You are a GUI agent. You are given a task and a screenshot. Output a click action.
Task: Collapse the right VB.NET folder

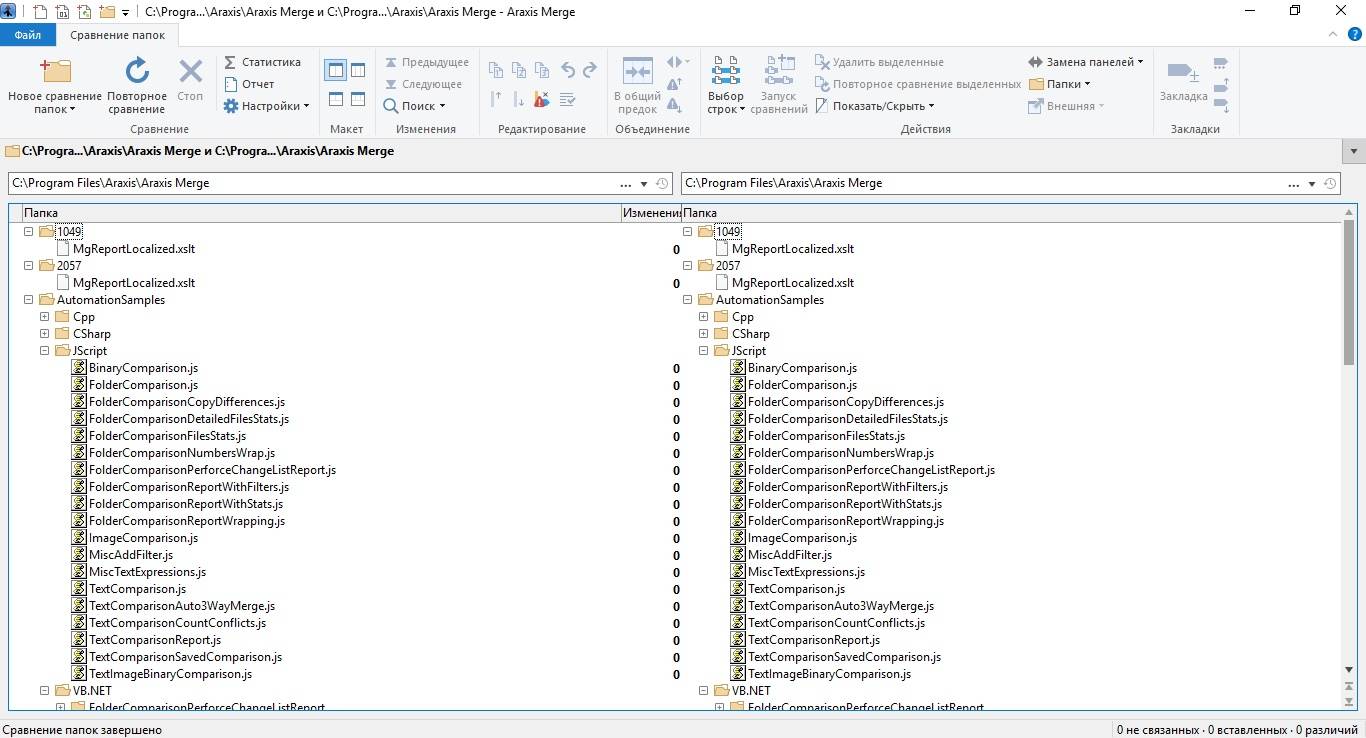703,691
